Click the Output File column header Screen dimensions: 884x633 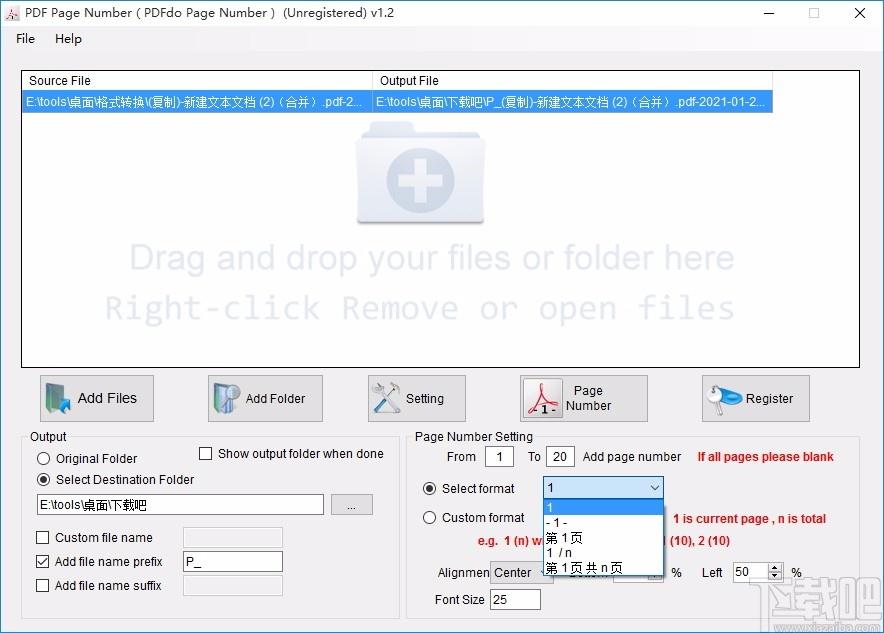tap(572, 81)
